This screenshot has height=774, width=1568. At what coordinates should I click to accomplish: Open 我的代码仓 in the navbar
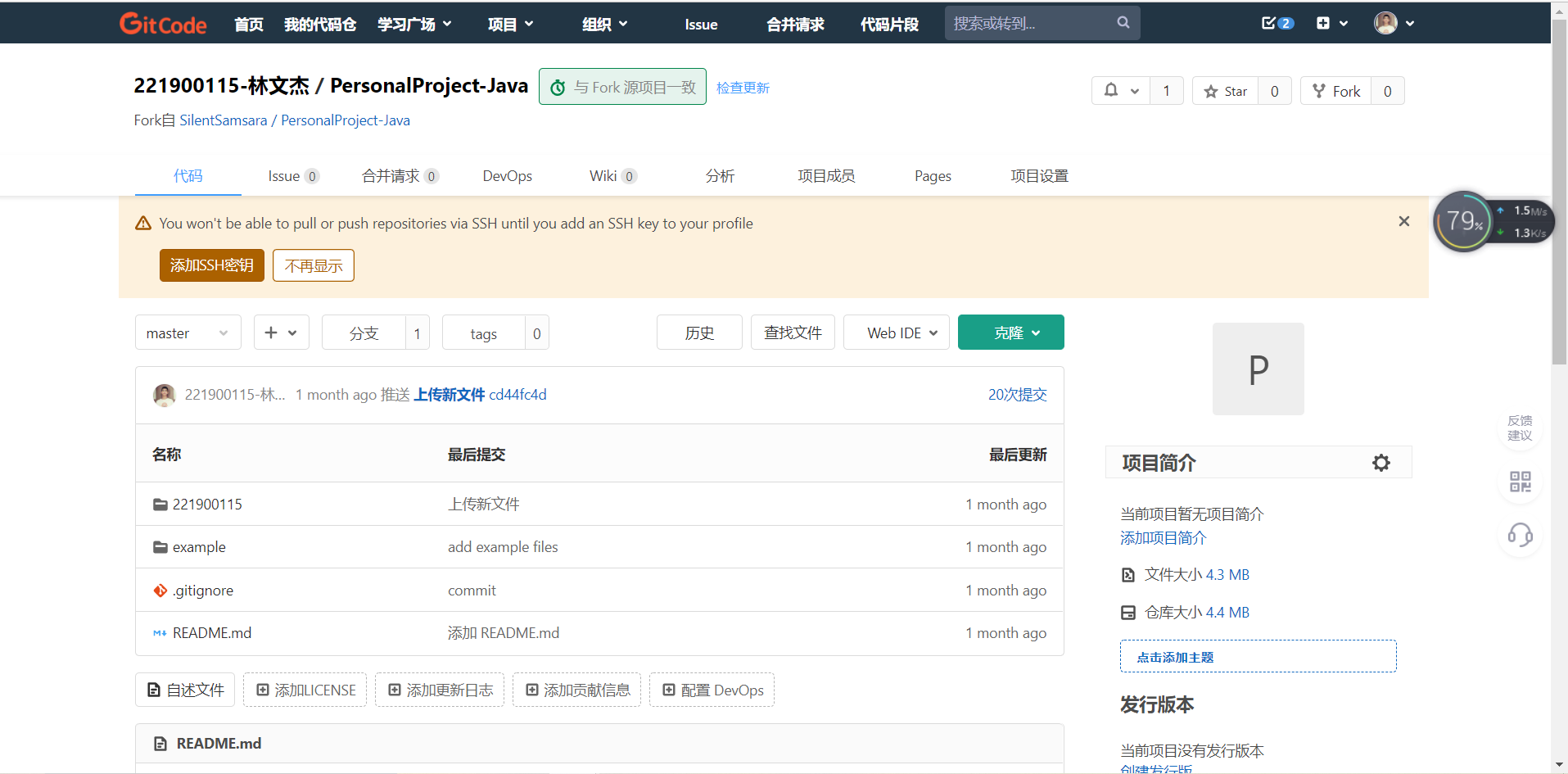click(320, 25)
